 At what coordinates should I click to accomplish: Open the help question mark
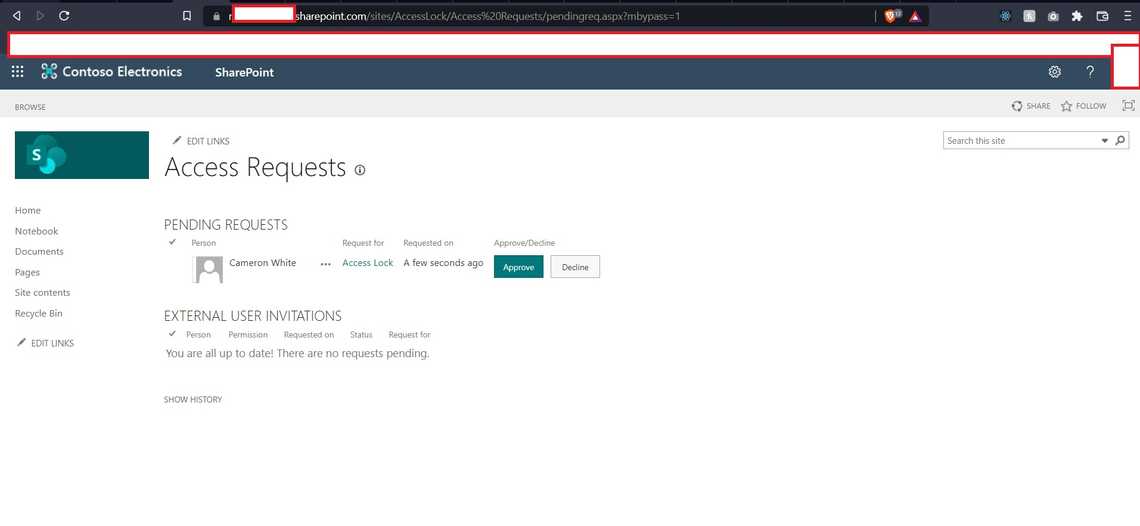pyautogui.click(x=1090, y=71)
